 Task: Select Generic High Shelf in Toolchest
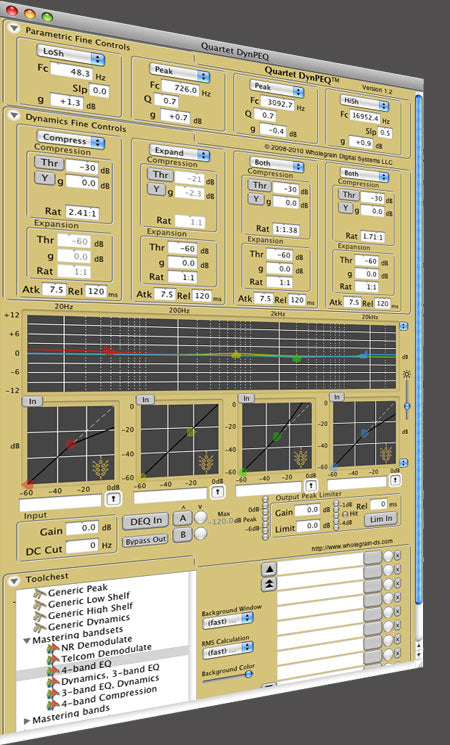pos(90,611)
